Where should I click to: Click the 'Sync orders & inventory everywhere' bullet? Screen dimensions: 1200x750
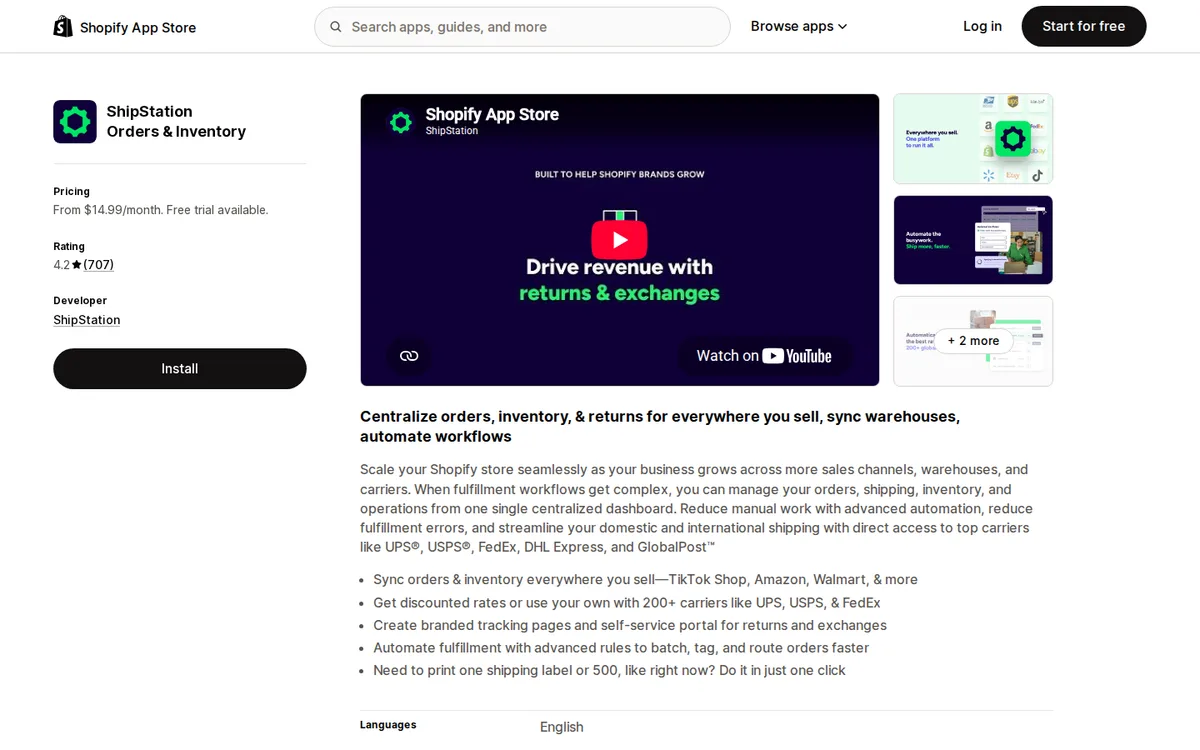(645, 580)
